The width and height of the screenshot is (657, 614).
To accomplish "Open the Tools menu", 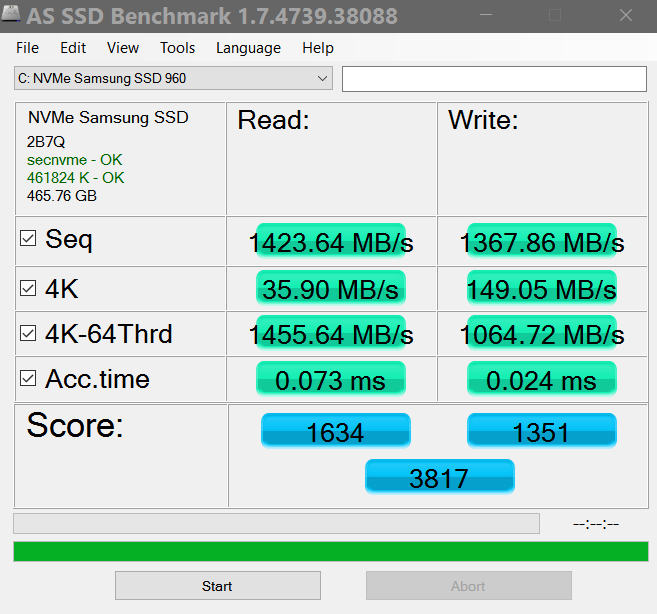I will tap(177, 48).
